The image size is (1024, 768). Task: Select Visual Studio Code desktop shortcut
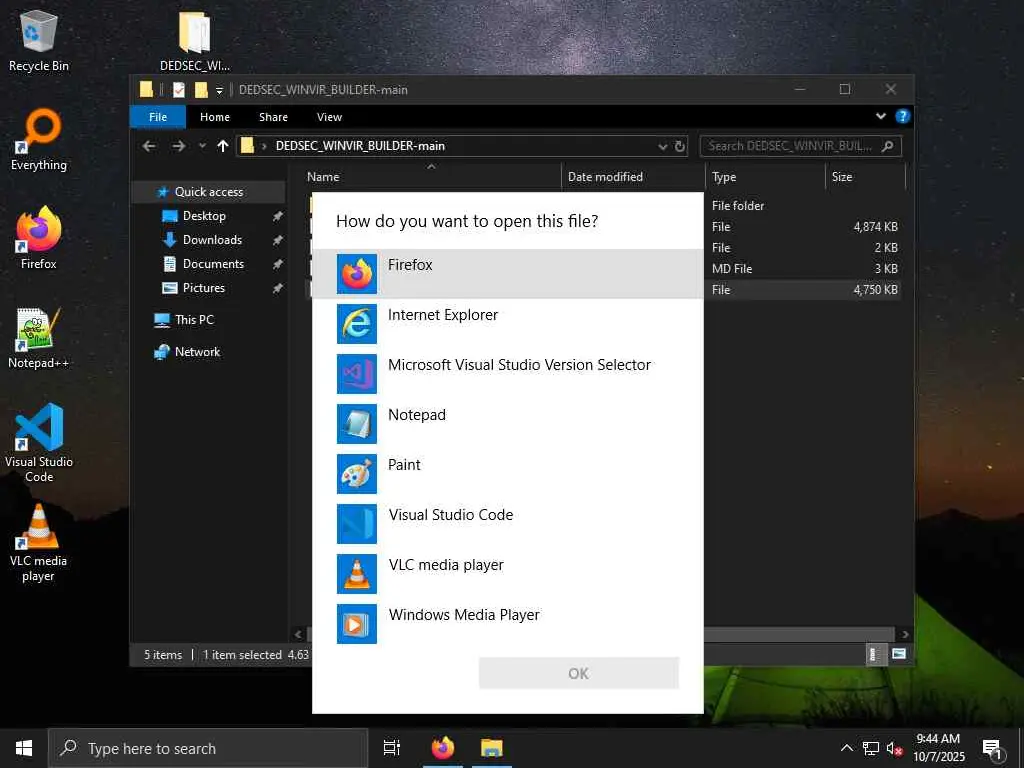click(x=39, y=443)
